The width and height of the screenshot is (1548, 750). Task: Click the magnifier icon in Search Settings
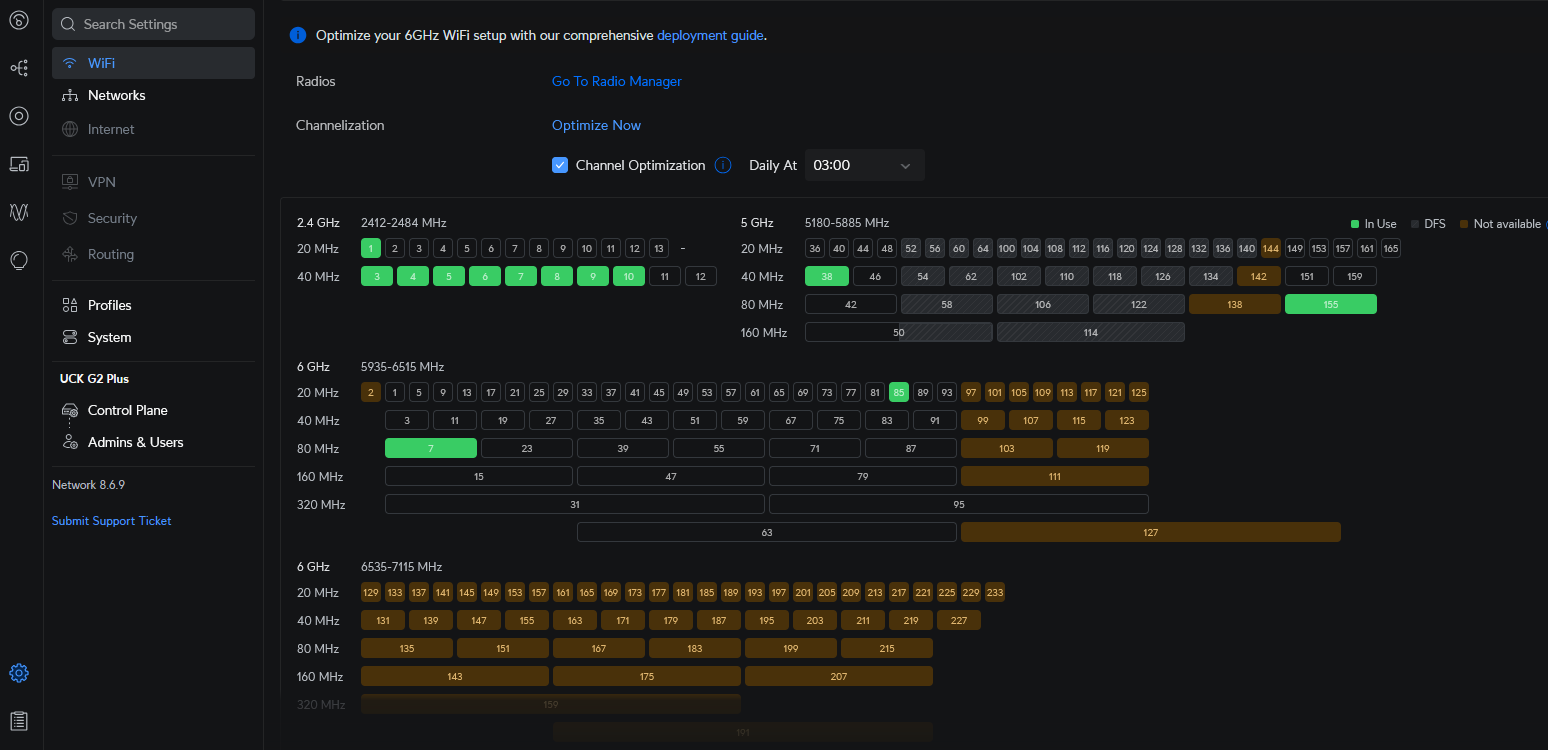point(69,24)
